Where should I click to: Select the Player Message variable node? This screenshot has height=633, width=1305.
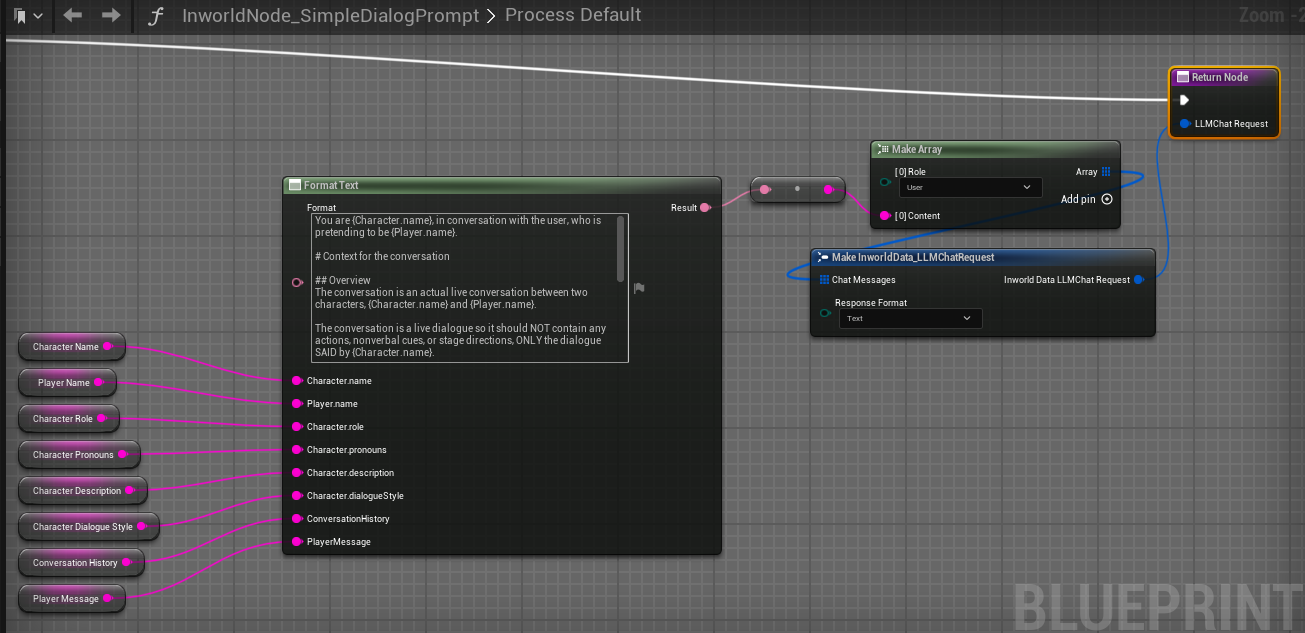click(x=72, y=599)
